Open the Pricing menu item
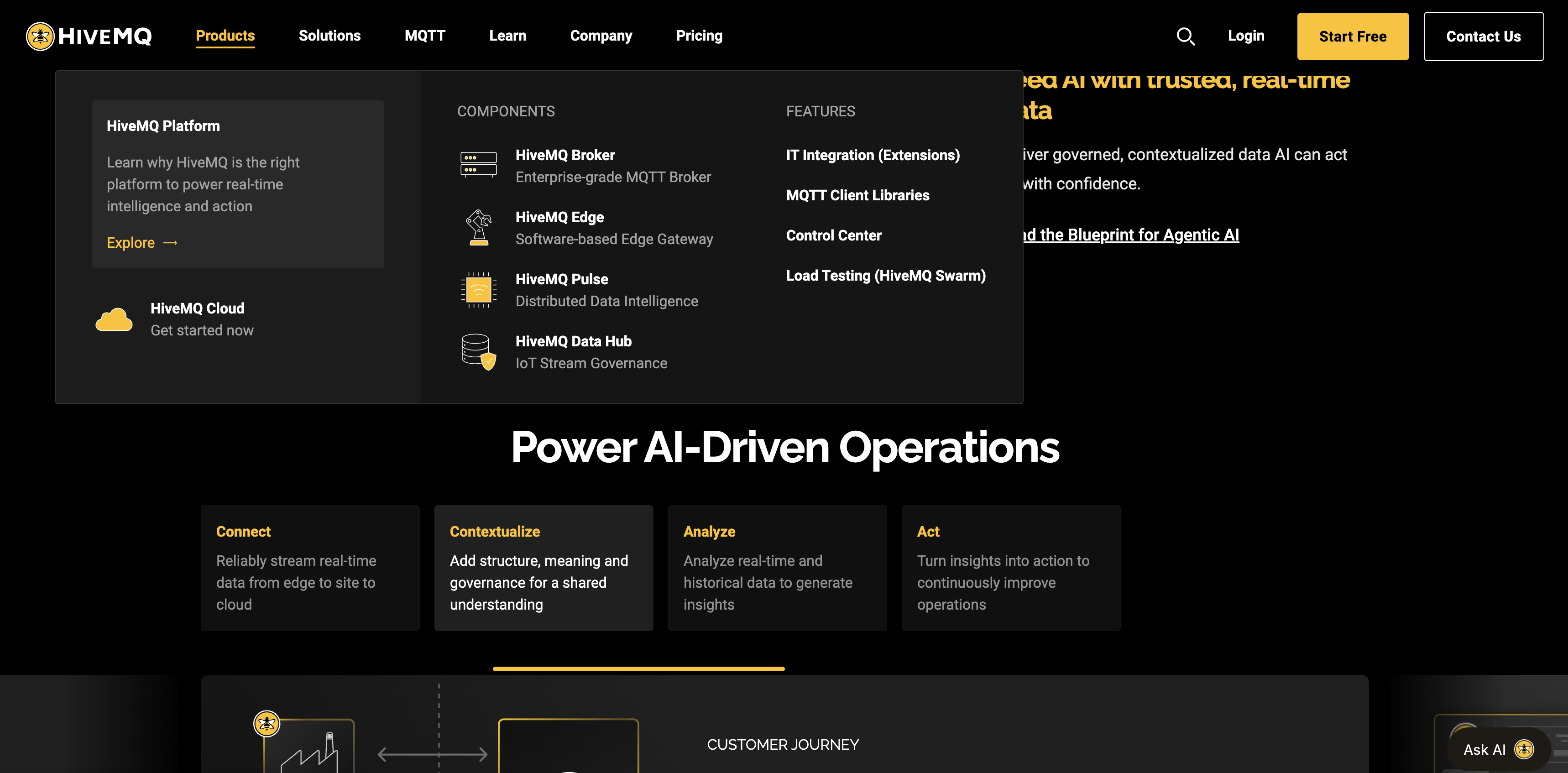Viewport: 1568px width, 773px height. 698,36
